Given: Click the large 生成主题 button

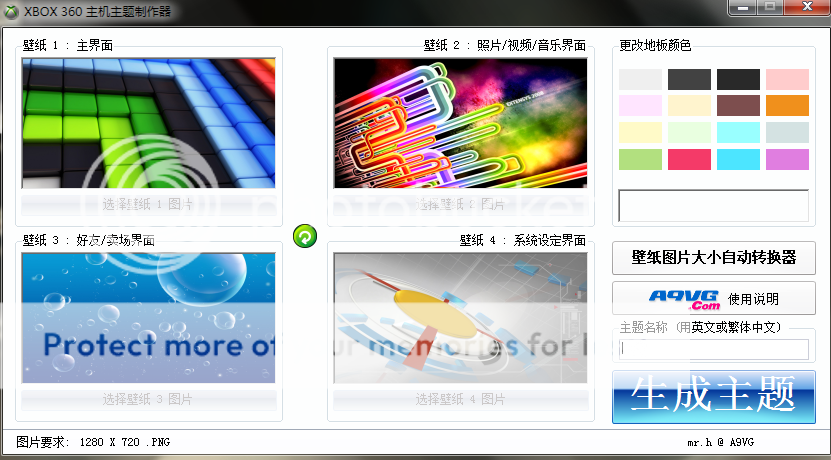Looking at the screenshot, I should [713, 396].
